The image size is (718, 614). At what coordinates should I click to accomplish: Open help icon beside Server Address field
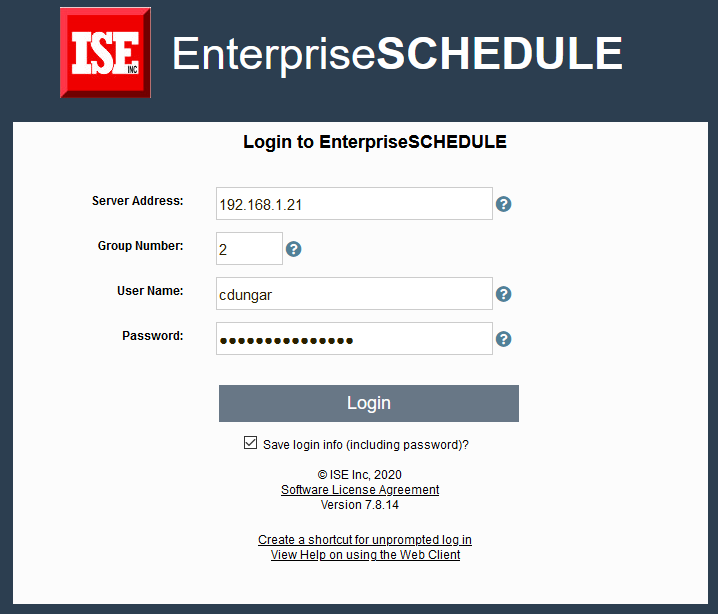504,204
